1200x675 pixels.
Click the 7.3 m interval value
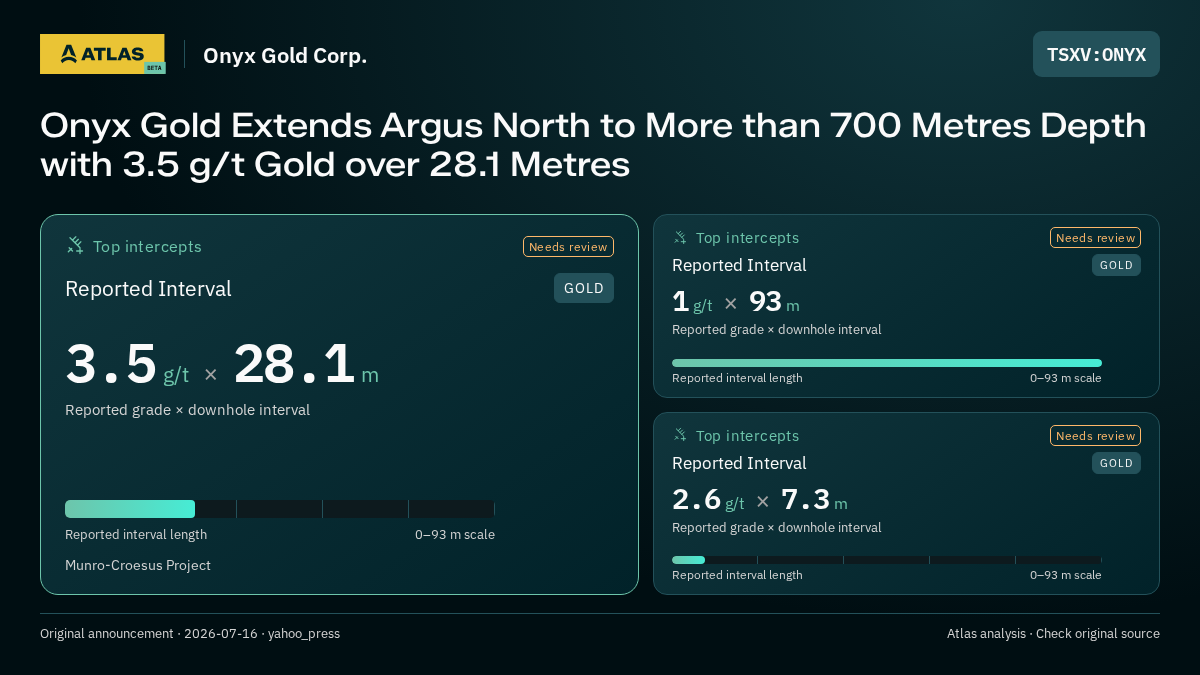coord(814,500)
